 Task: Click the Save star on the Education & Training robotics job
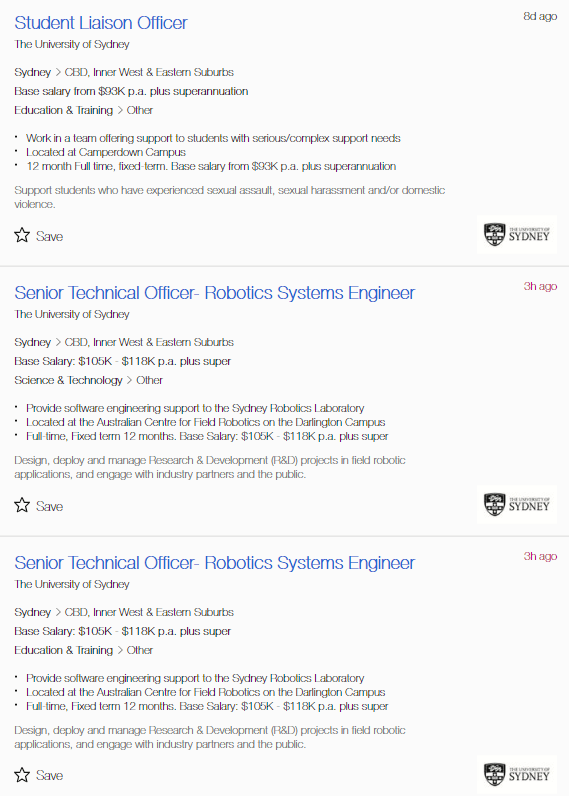pos(22,775)
